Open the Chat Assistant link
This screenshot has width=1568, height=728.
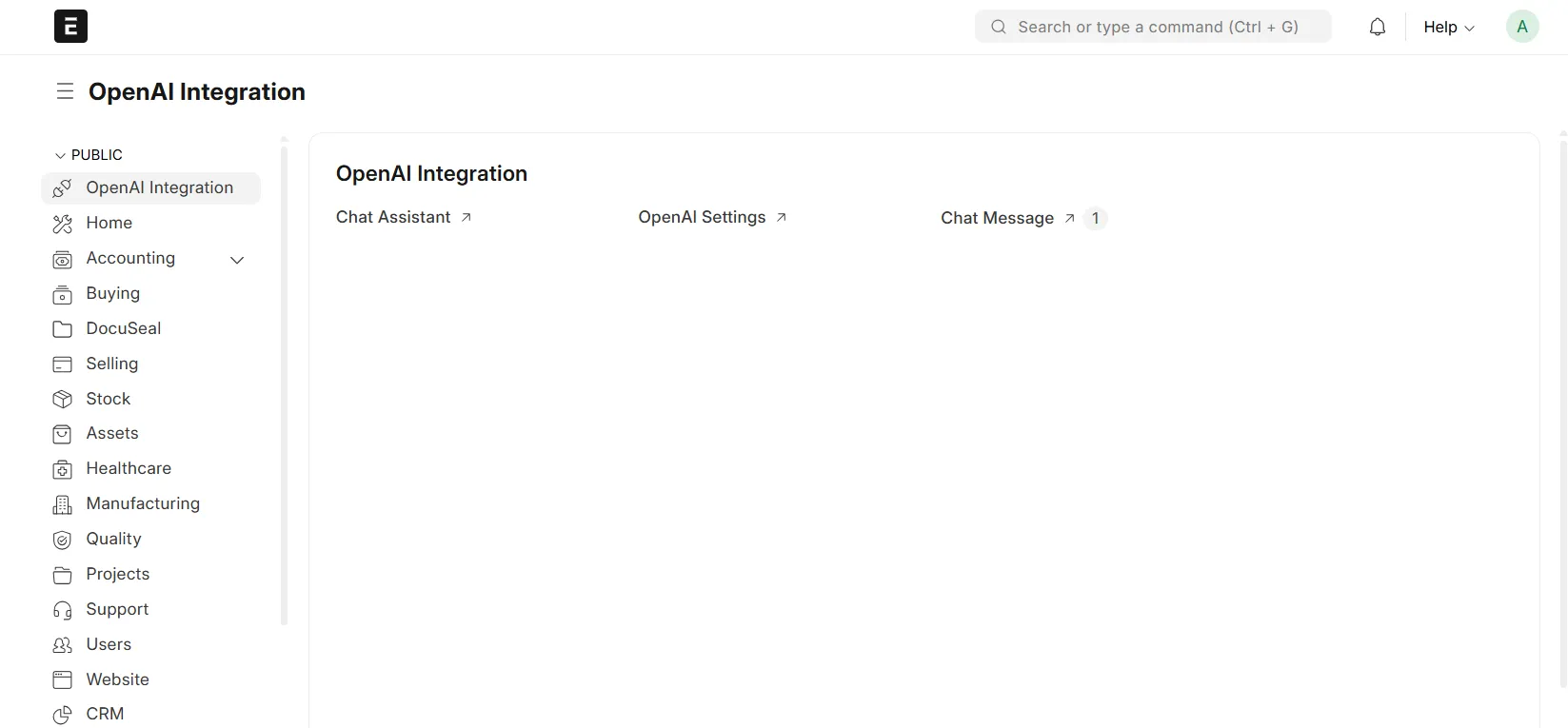393,217
